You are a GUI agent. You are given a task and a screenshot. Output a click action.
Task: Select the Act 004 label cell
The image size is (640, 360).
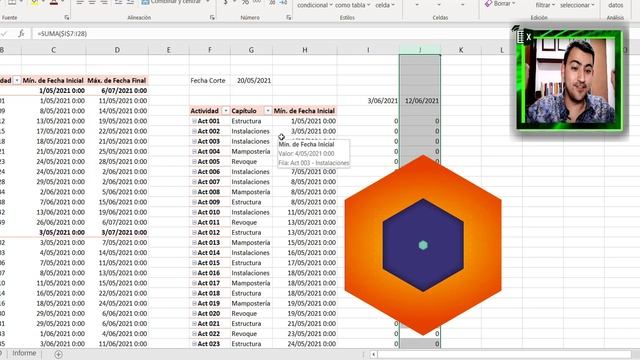[x=210, y=151]
